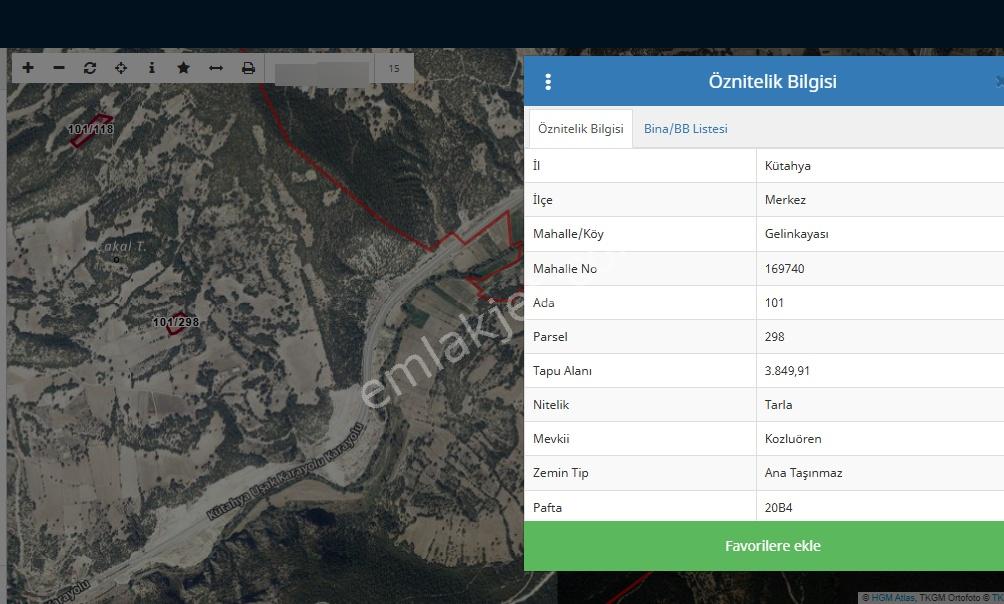Click the gray input field in toolbar
This screenshot has width=1004, height=604.
point(323,73)
